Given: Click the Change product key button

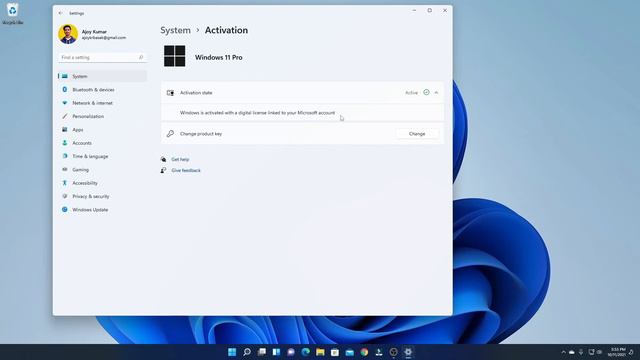Looking at the screenshot, I should (417, 134).
